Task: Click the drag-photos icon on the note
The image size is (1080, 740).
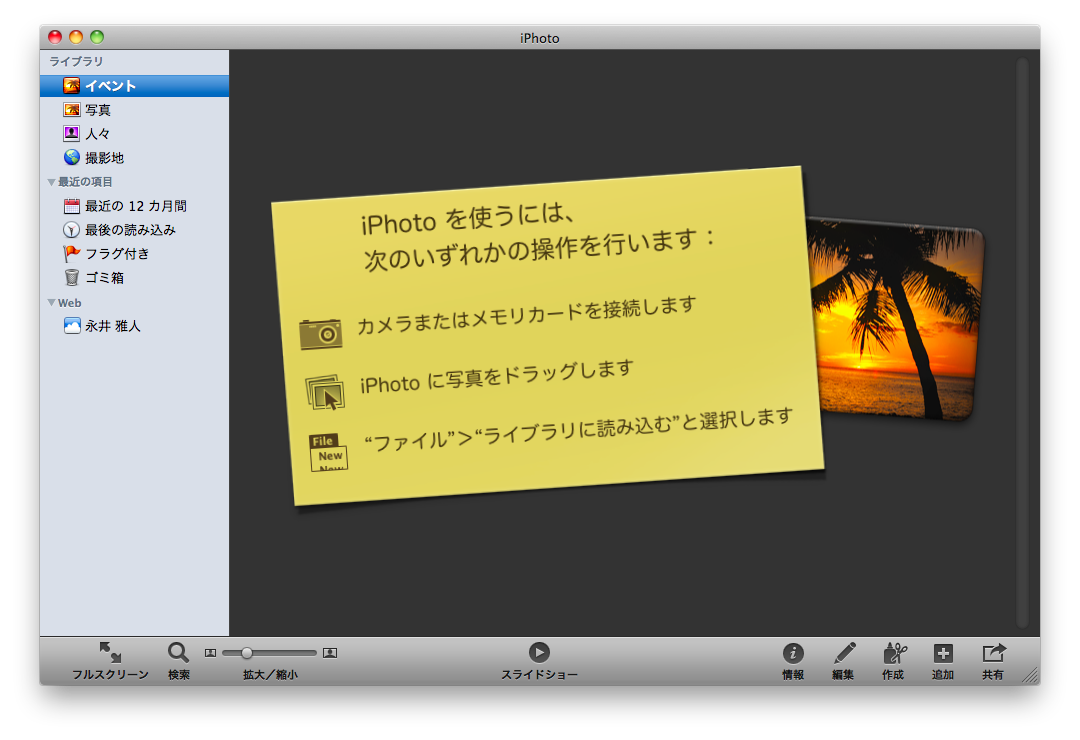Action: (x=325, y=392)
